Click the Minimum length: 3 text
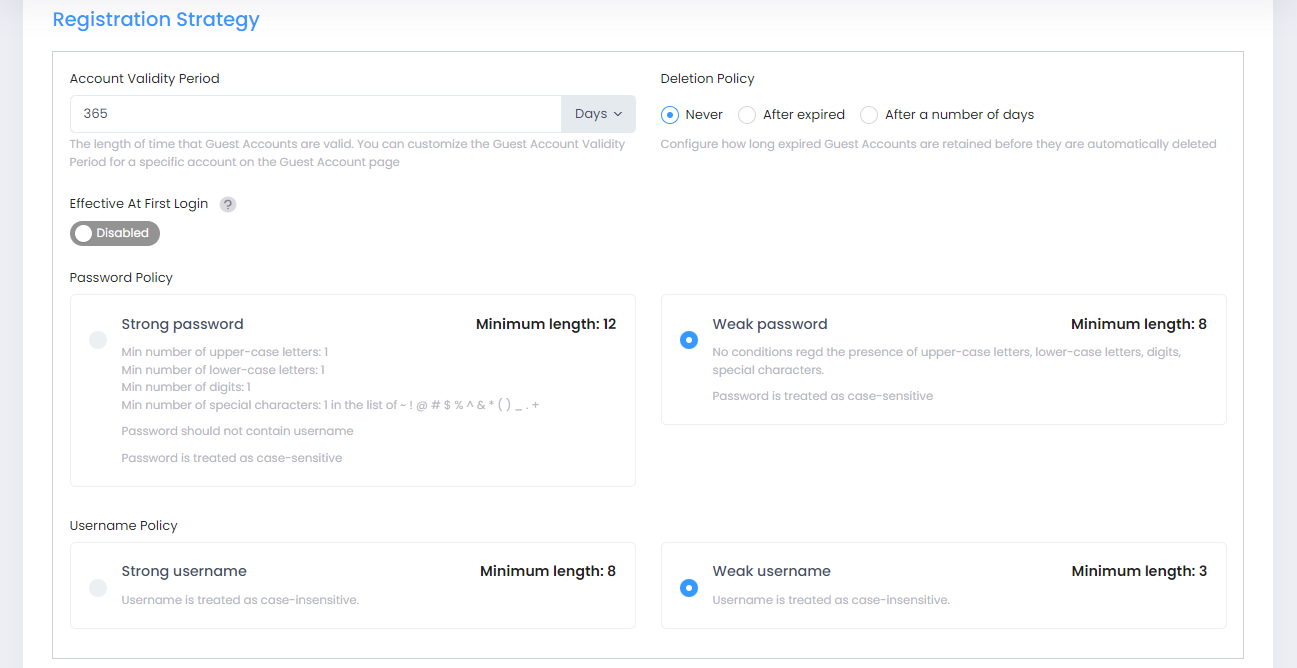The image size is (1297, 668). 1139,571
